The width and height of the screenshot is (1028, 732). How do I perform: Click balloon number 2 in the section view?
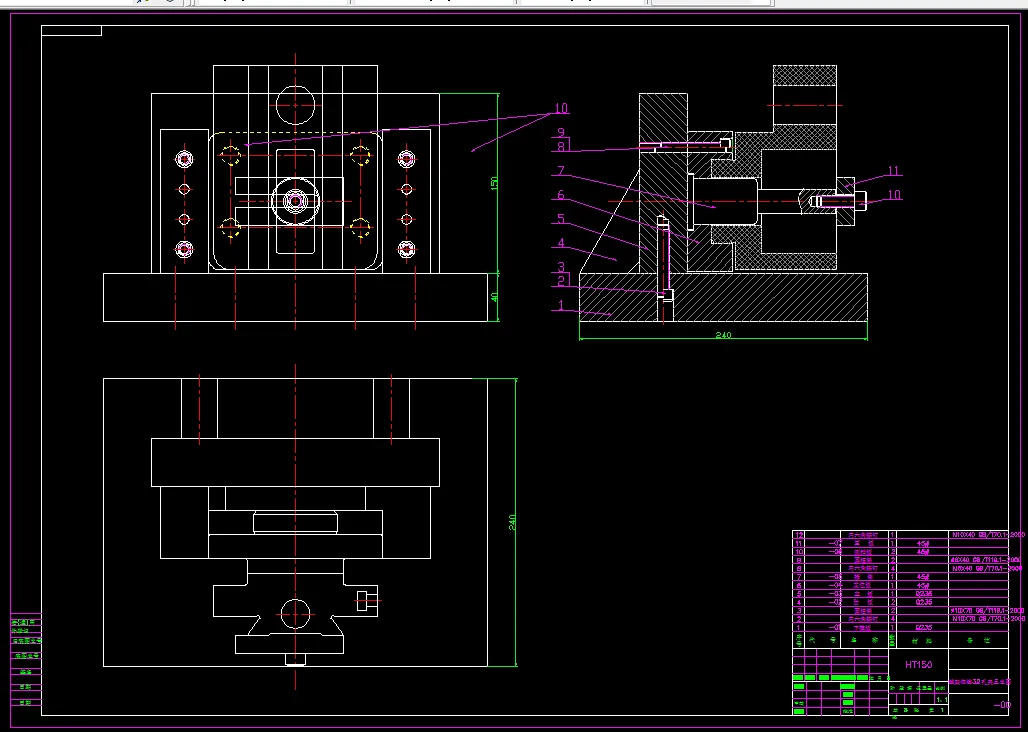tap(561, 280)
